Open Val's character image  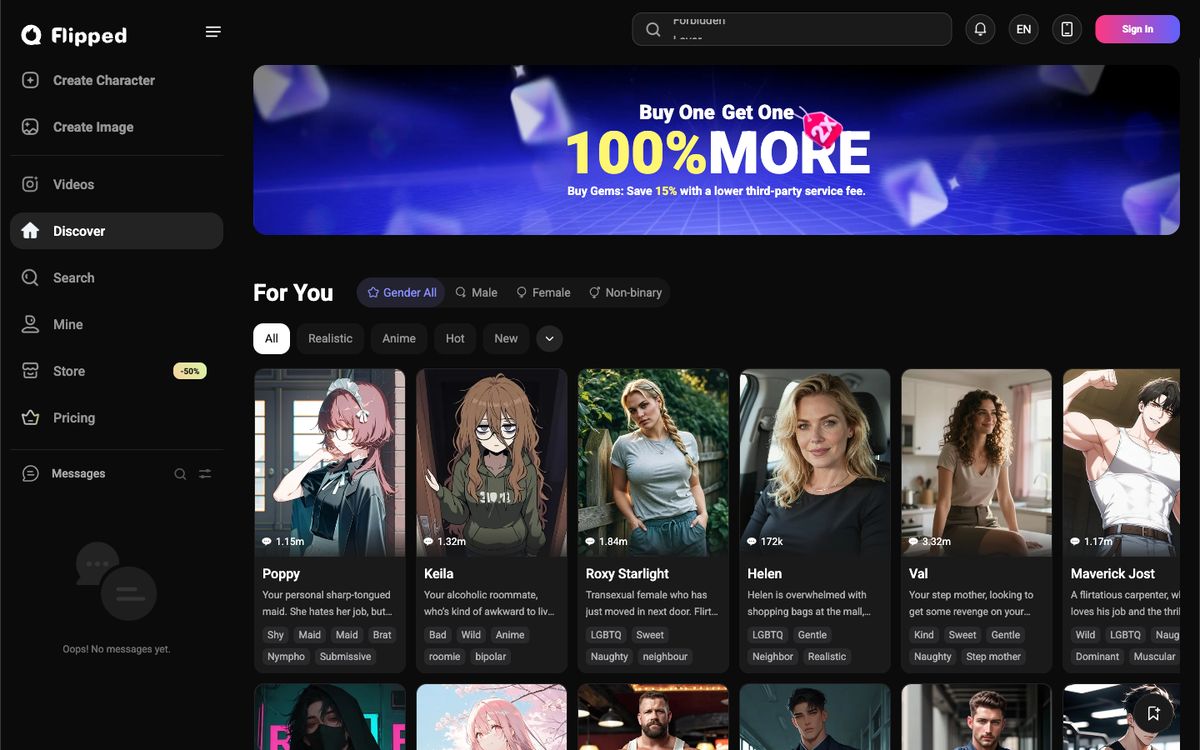(977, 462)
